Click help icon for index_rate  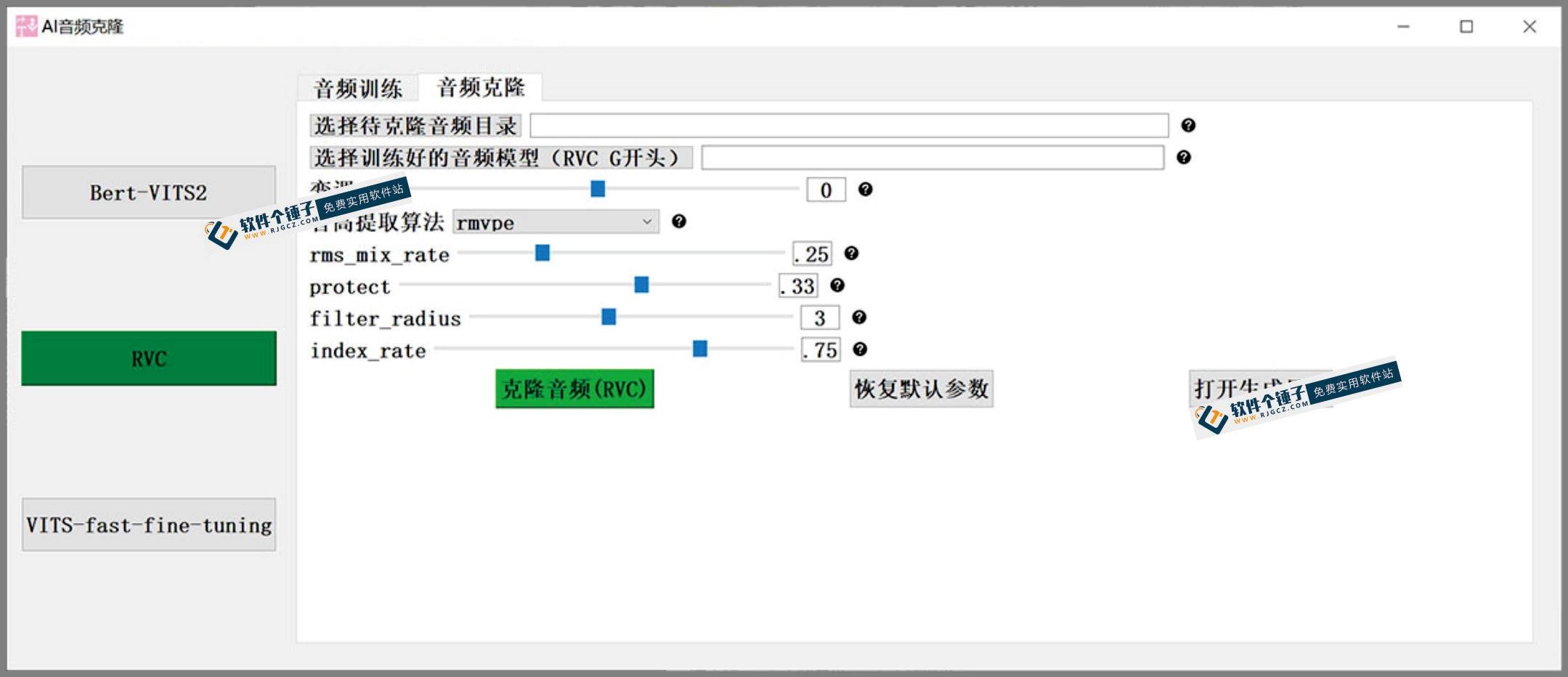(x=860, y=349)
